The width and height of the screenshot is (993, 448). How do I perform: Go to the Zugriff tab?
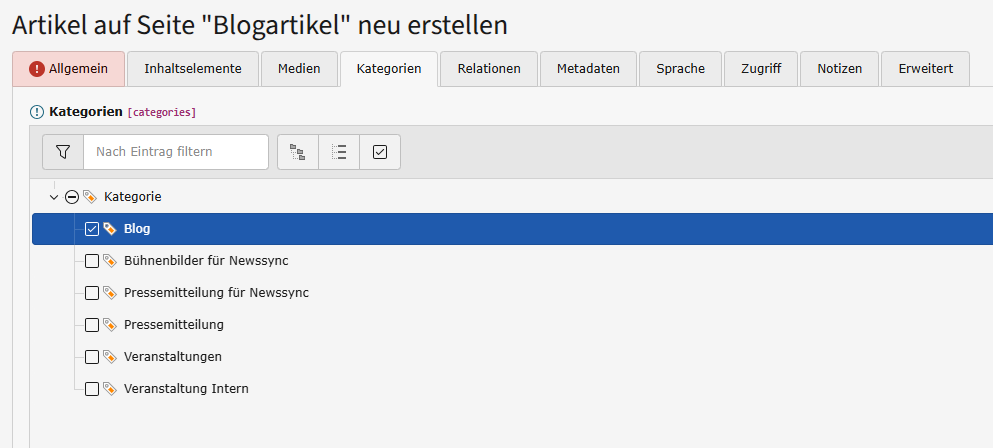coord(761,68)
